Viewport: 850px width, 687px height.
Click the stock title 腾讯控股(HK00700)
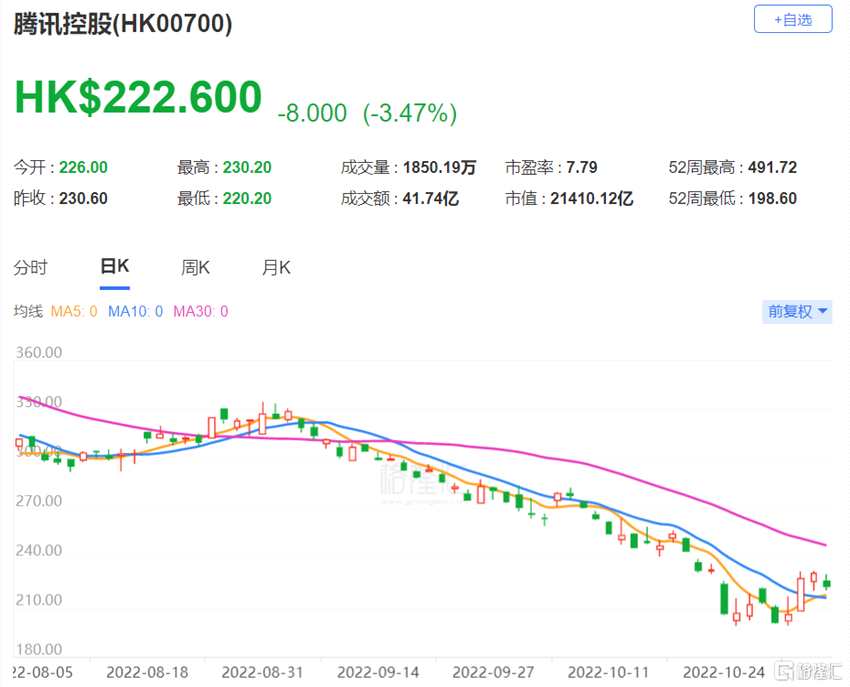click(x=123, y=23)
